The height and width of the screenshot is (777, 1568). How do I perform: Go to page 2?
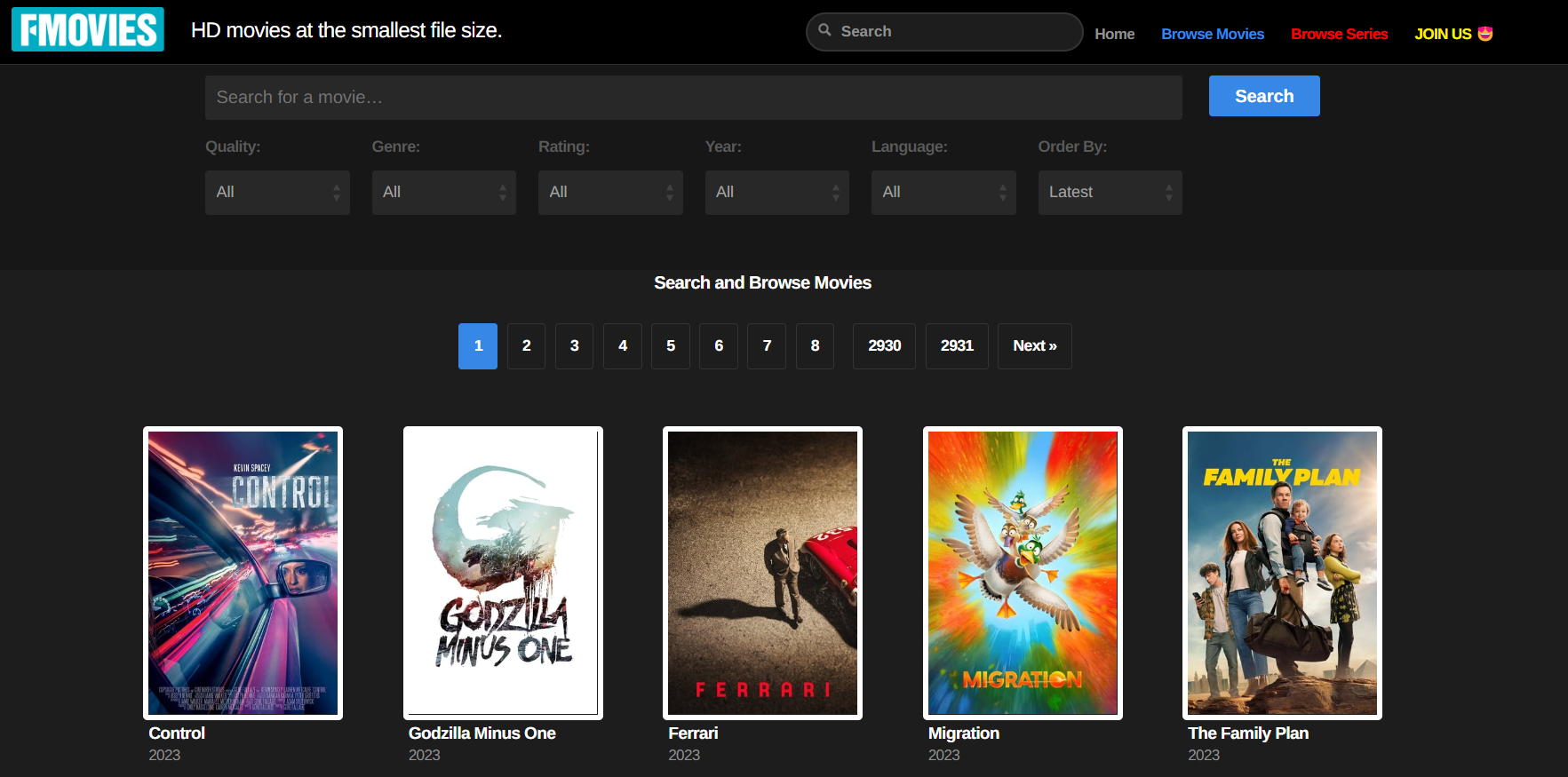pos(526,346)
